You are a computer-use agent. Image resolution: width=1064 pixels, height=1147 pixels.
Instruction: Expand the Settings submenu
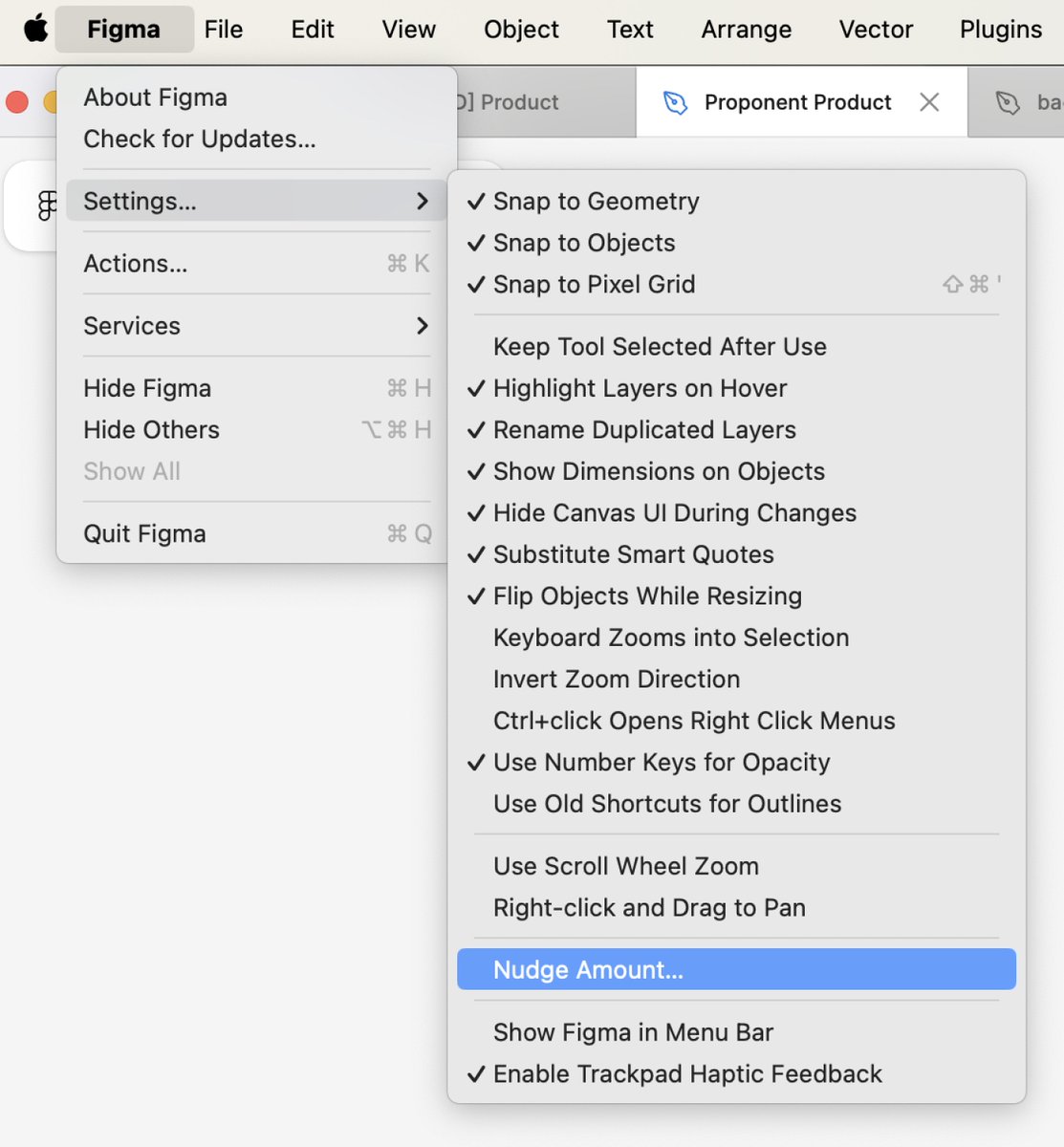(x=256, y=202)
